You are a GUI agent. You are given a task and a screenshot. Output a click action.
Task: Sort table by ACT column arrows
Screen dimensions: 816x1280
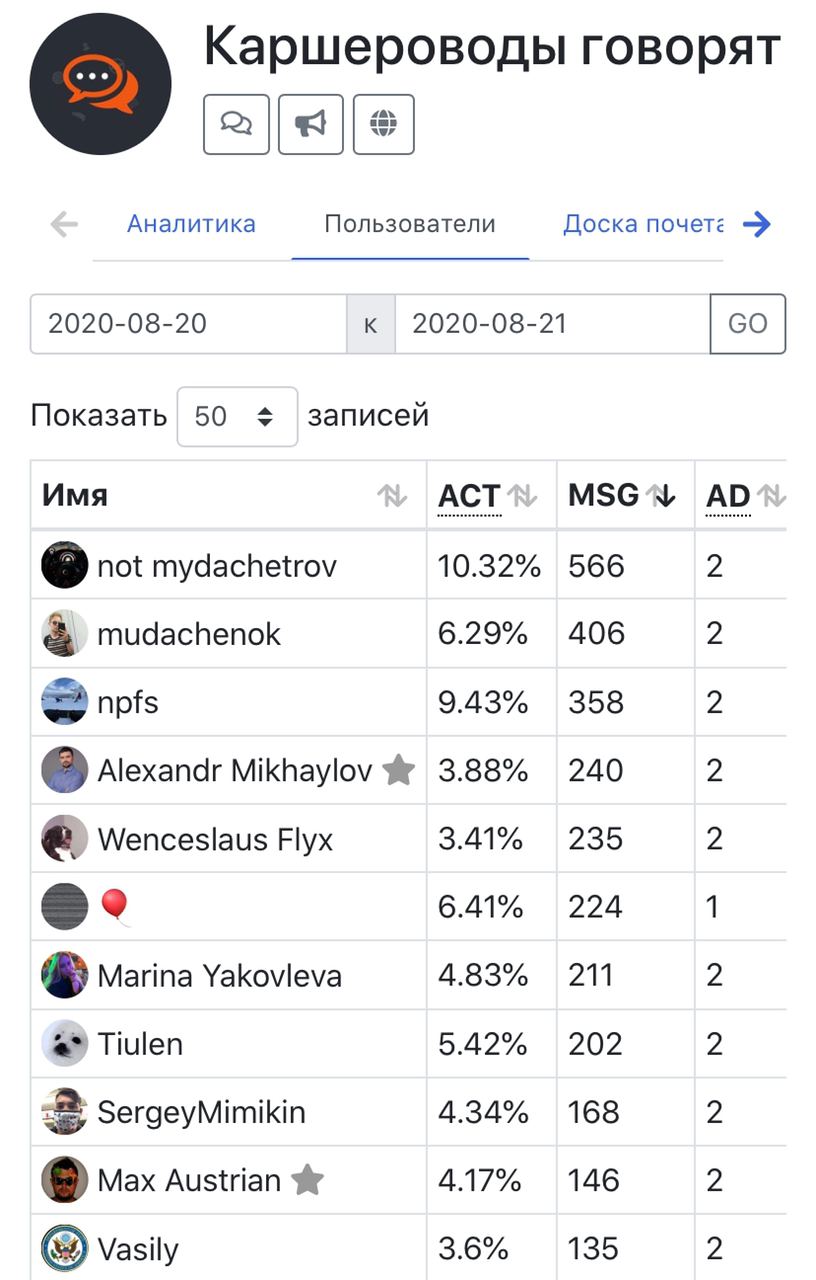pyautogui.click(x=522, y=495)
